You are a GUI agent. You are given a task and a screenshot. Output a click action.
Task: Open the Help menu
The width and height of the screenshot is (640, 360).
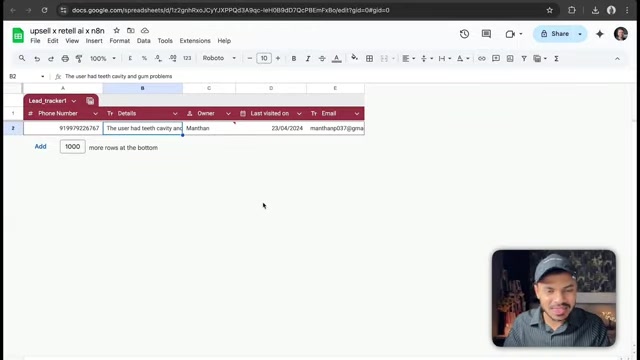224,41
